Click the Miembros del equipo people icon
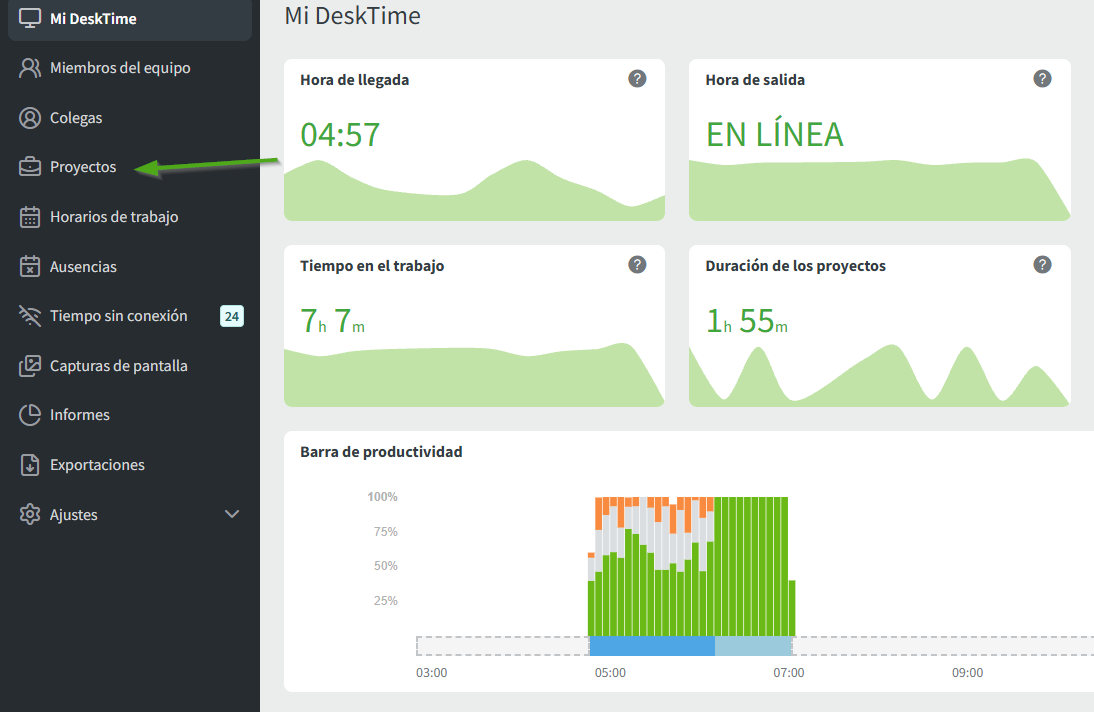The width and height of the screenshot is (1094, 712). [x=30, y=68]
